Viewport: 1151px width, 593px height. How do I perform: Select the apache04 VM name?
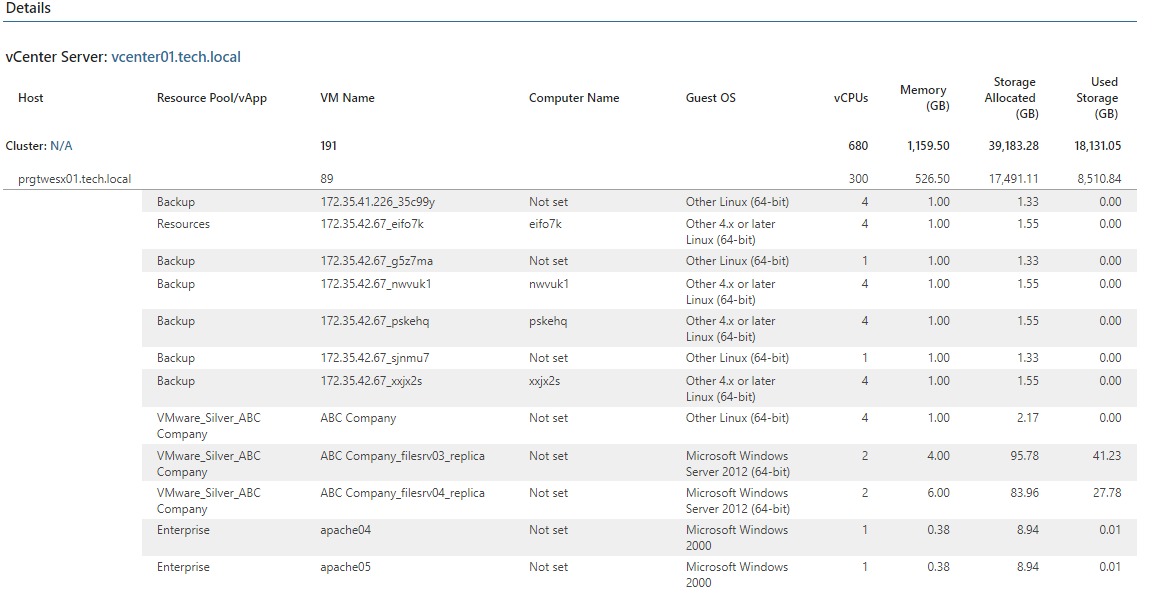point(346,530)
